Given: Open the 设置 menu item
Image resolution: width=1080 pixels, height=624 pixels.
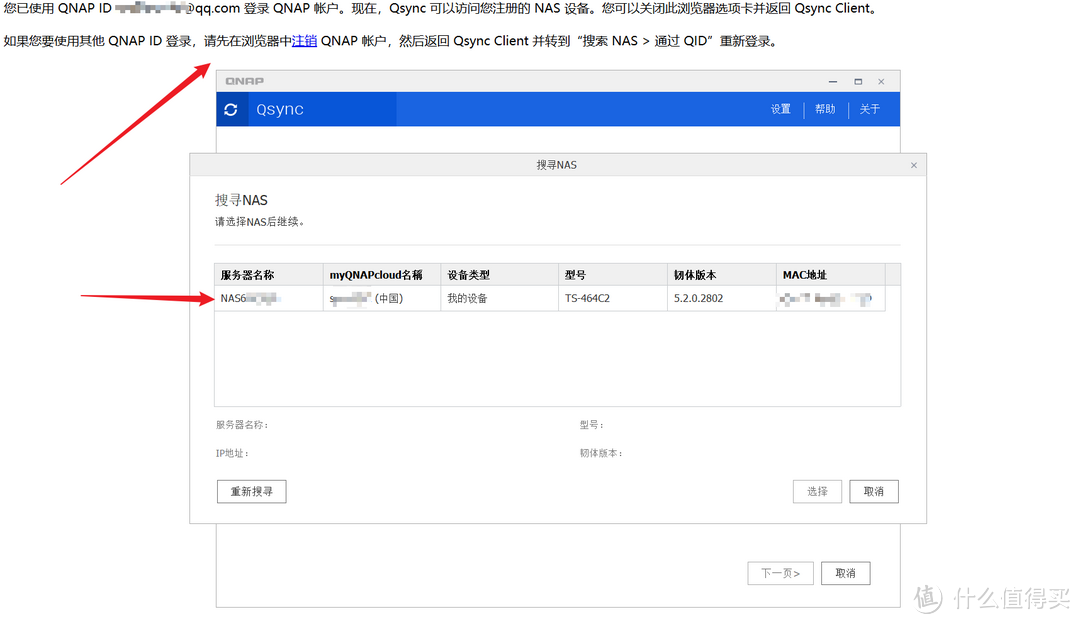Looking at the screenshot, I should point(780,109).
